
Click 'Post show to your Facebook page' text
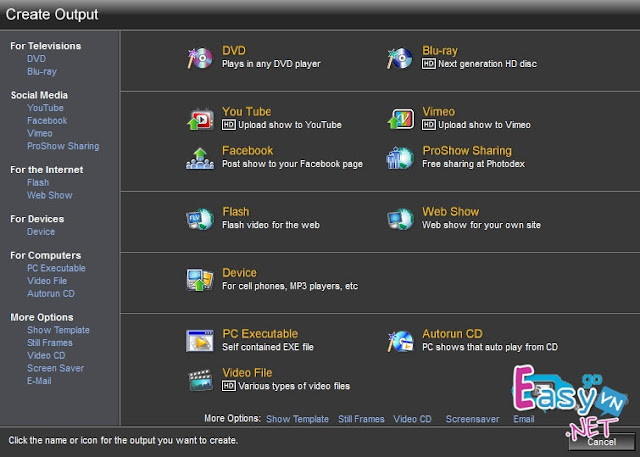pos(292,164)
